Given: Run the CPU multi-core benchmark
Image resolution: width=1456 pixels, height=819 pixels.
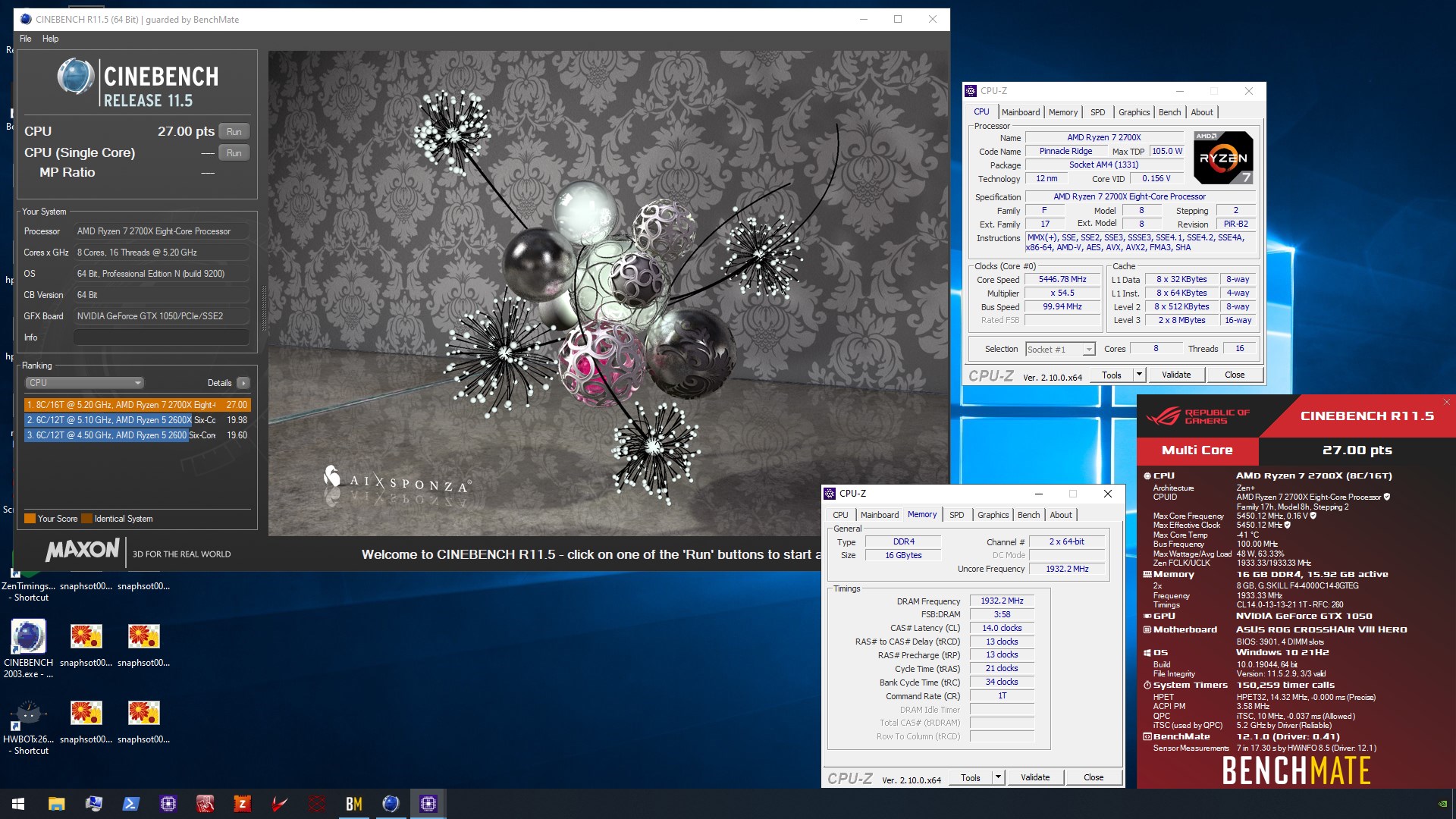Looking at the screenshot, I should 234,132.
